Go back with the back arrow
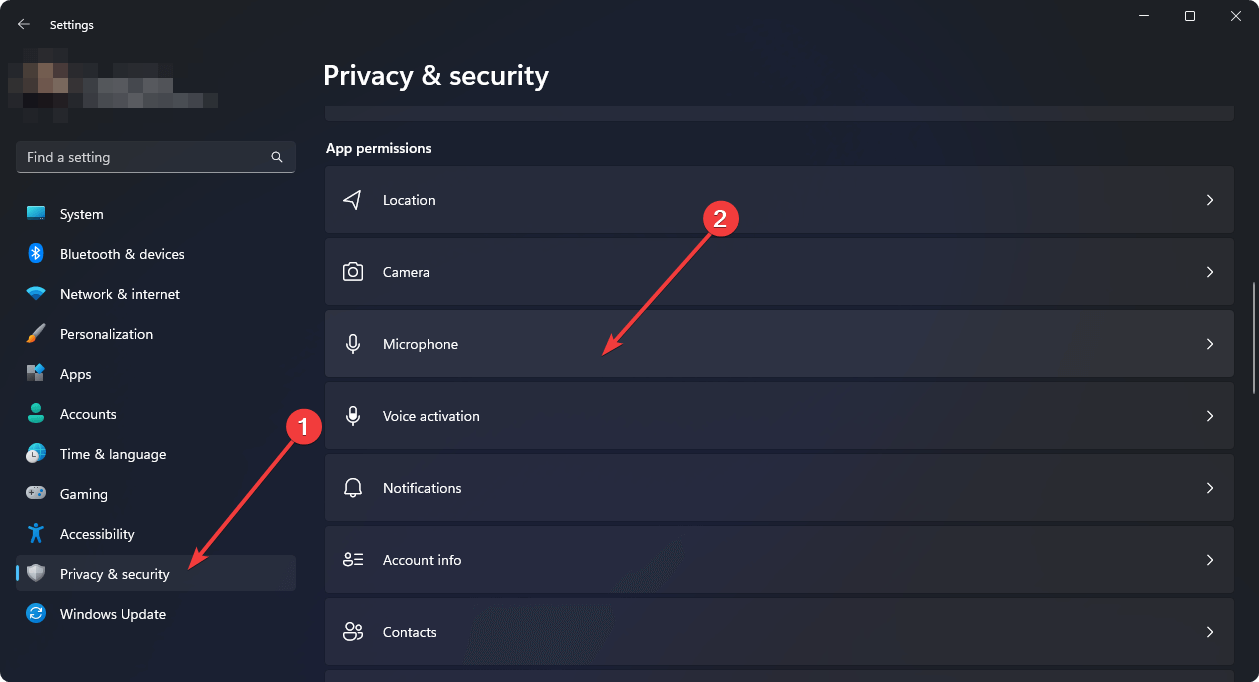Screen dimensions: 1259x682 point(24,24)
